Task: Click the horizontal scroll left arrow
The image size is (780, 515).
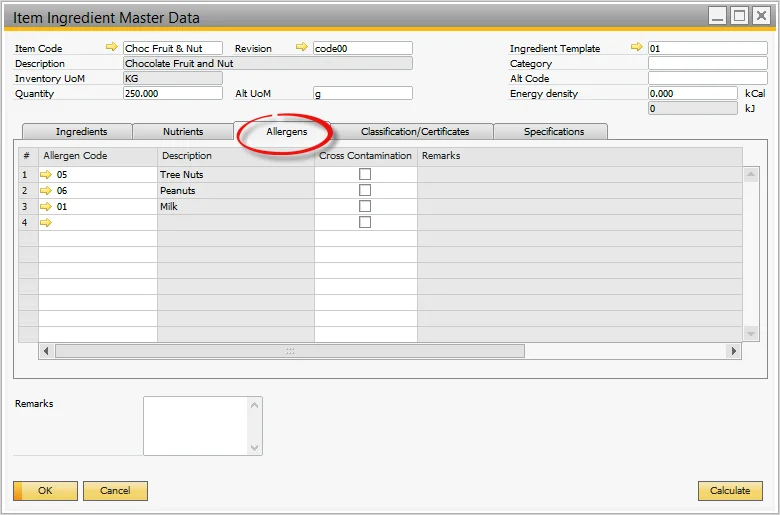Action: point(46,351)
